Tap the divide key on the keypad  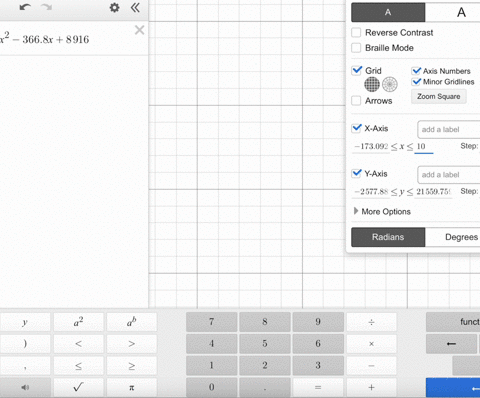click(x=371, y=322)
